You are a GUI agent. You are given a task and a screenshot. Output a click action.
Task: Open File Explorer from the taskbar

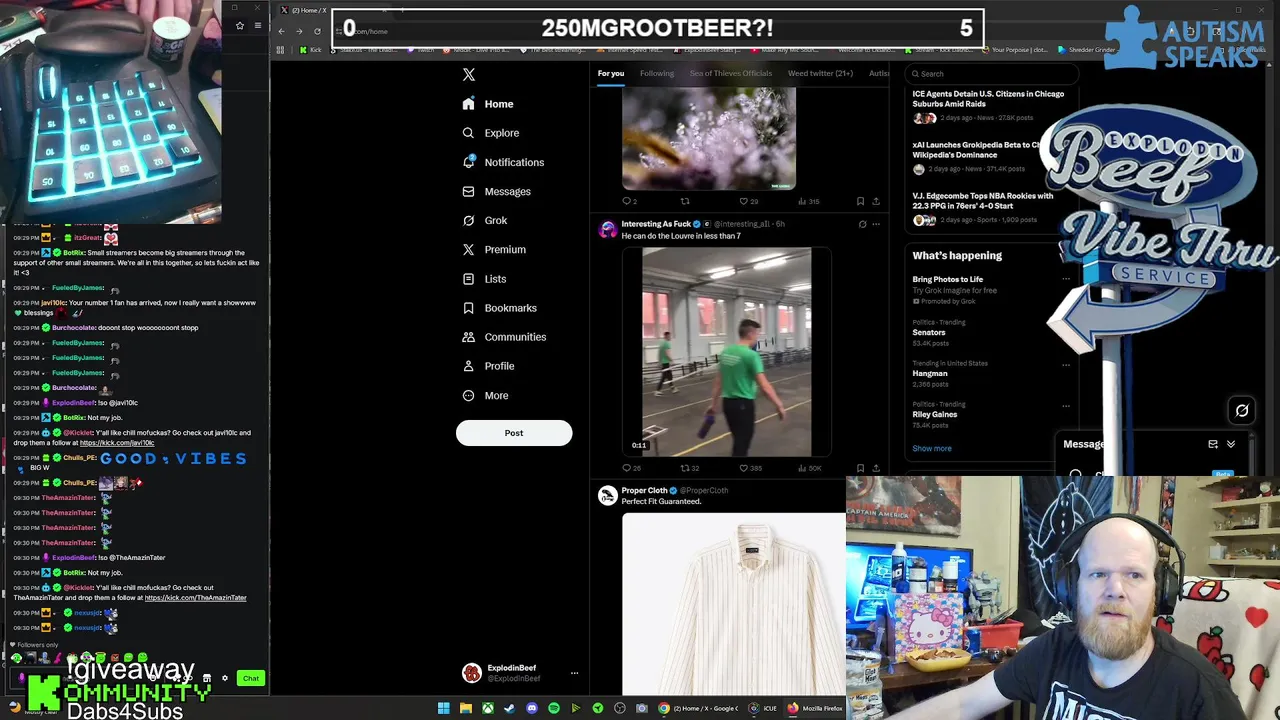(x=466, y=708)
